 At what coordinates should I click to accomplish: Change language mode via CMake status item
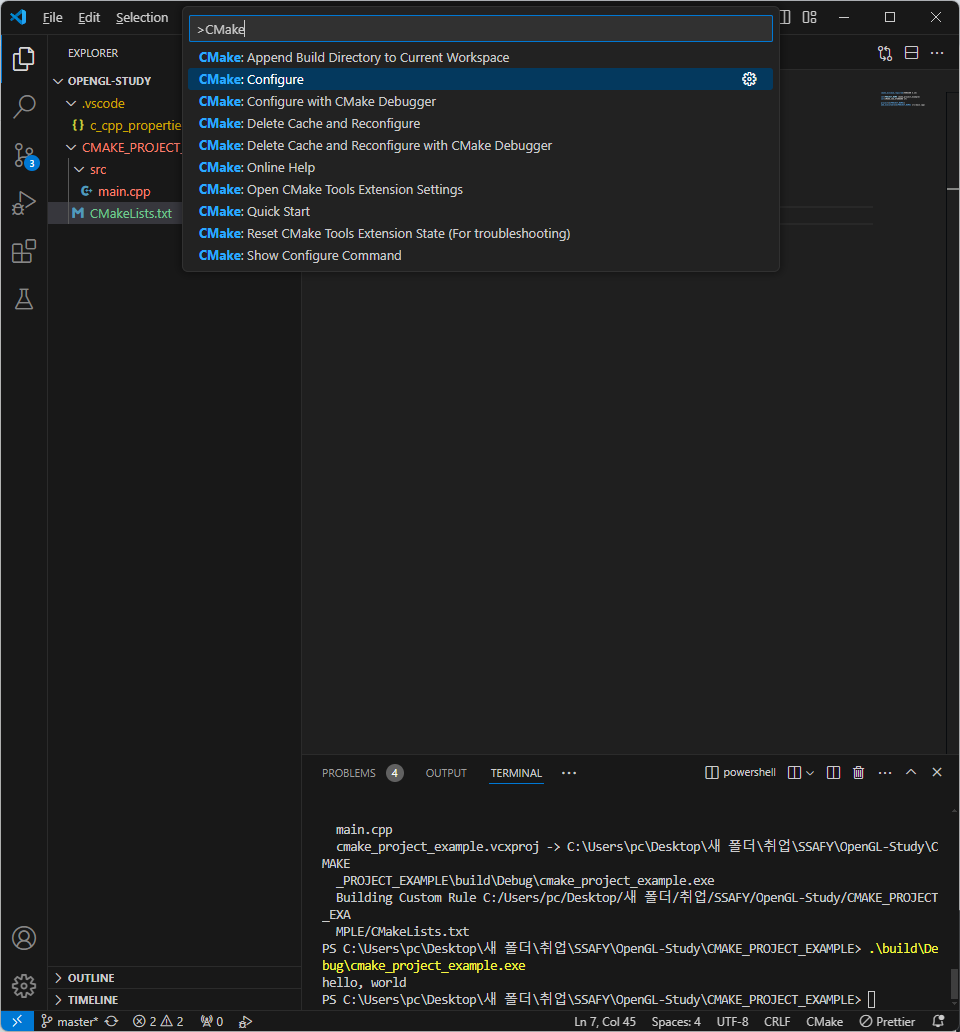click(x=824, y=1021)
